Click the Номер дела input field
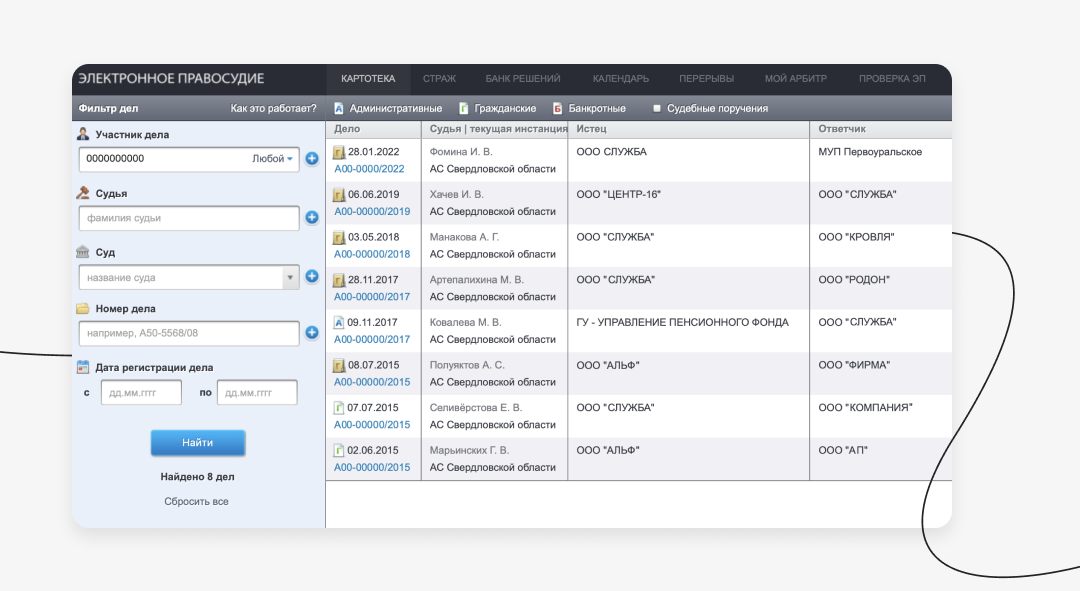 (x=188, y=333)
